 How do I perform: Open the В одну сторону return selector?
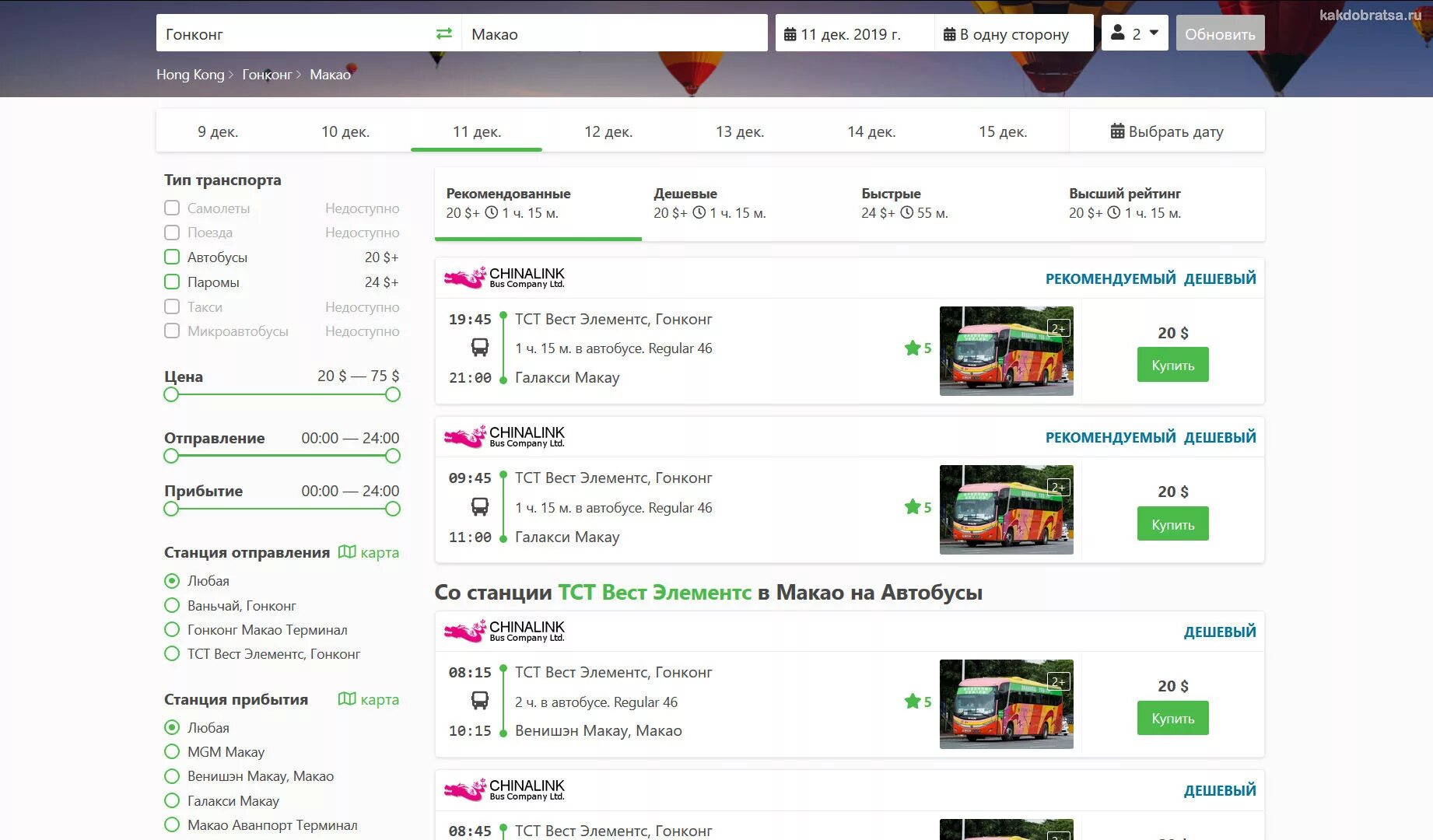(x=1014, y=33)
